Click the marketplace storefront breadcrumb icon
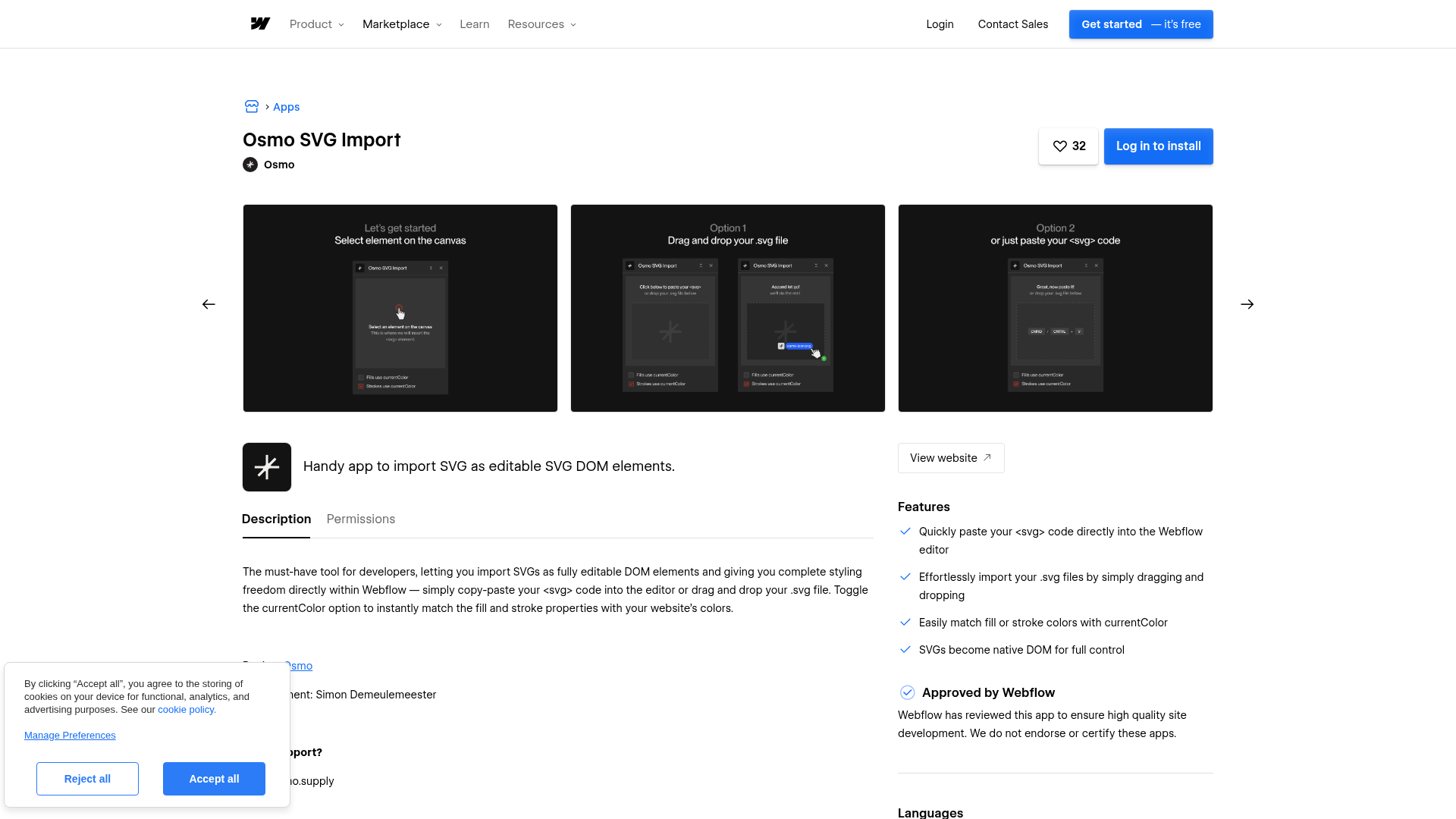This screenshot has width=1456, height=819. tap(252, 107)
